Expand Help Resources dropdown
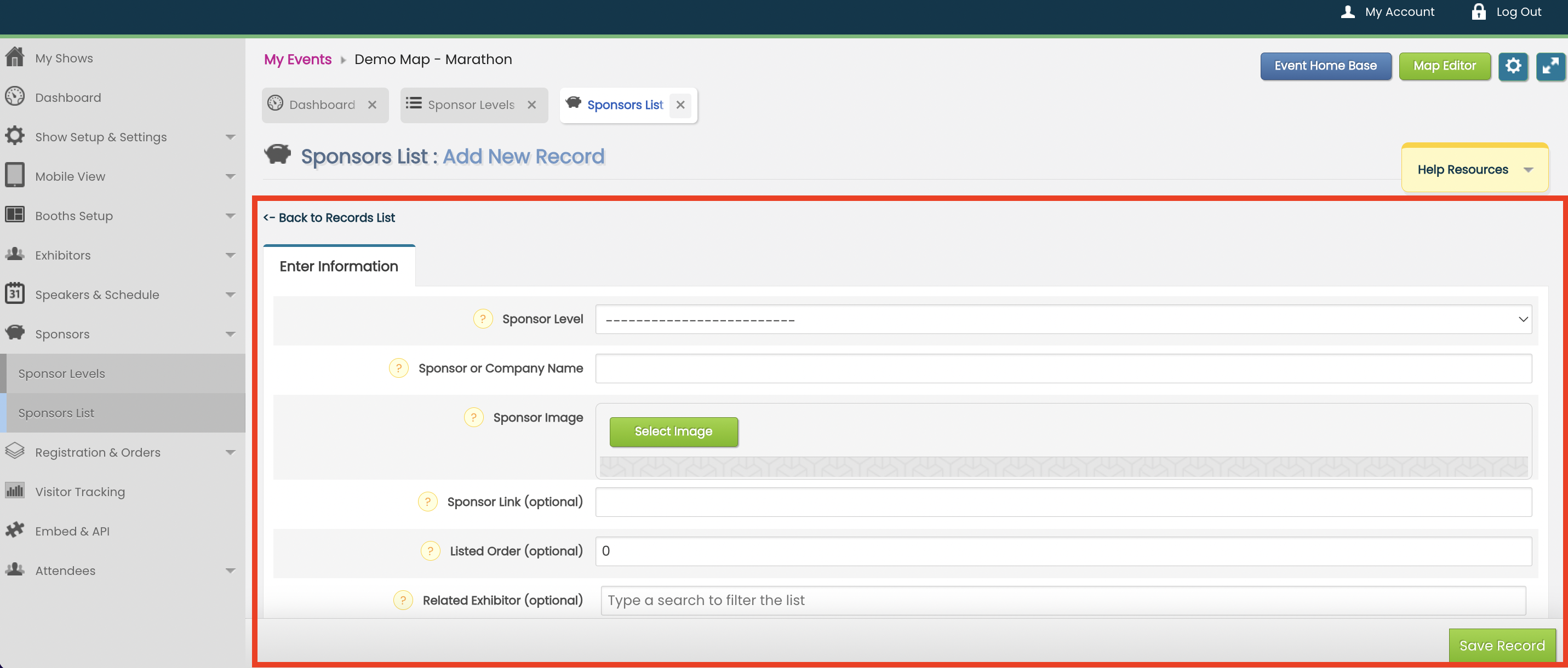Image resolution: width=1568 pixels, height=668 pixels. coord(1475,169)
